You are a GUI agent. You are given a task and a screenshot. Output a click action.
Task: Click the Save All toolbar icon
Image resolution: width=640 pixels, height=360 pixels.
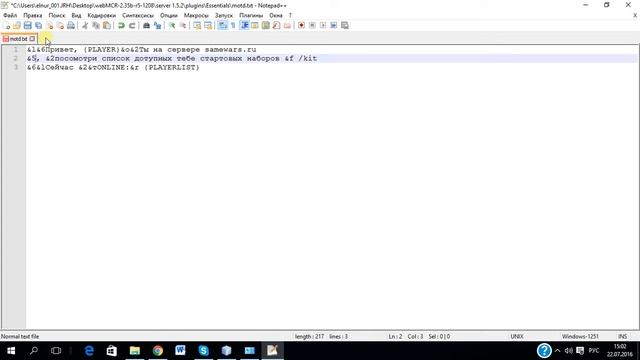point(38,25)
